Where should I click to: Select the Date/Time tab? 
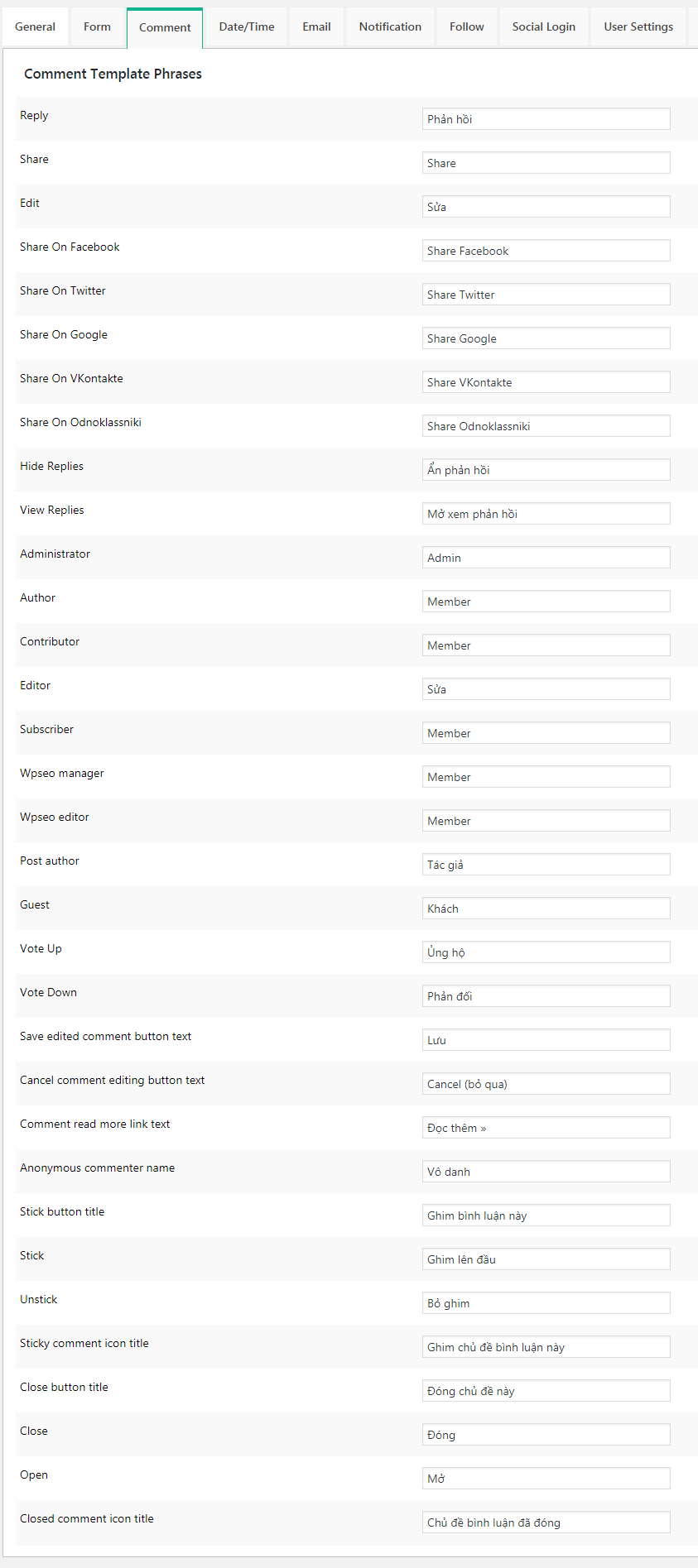pyautogui.click(x=247, y=26)
